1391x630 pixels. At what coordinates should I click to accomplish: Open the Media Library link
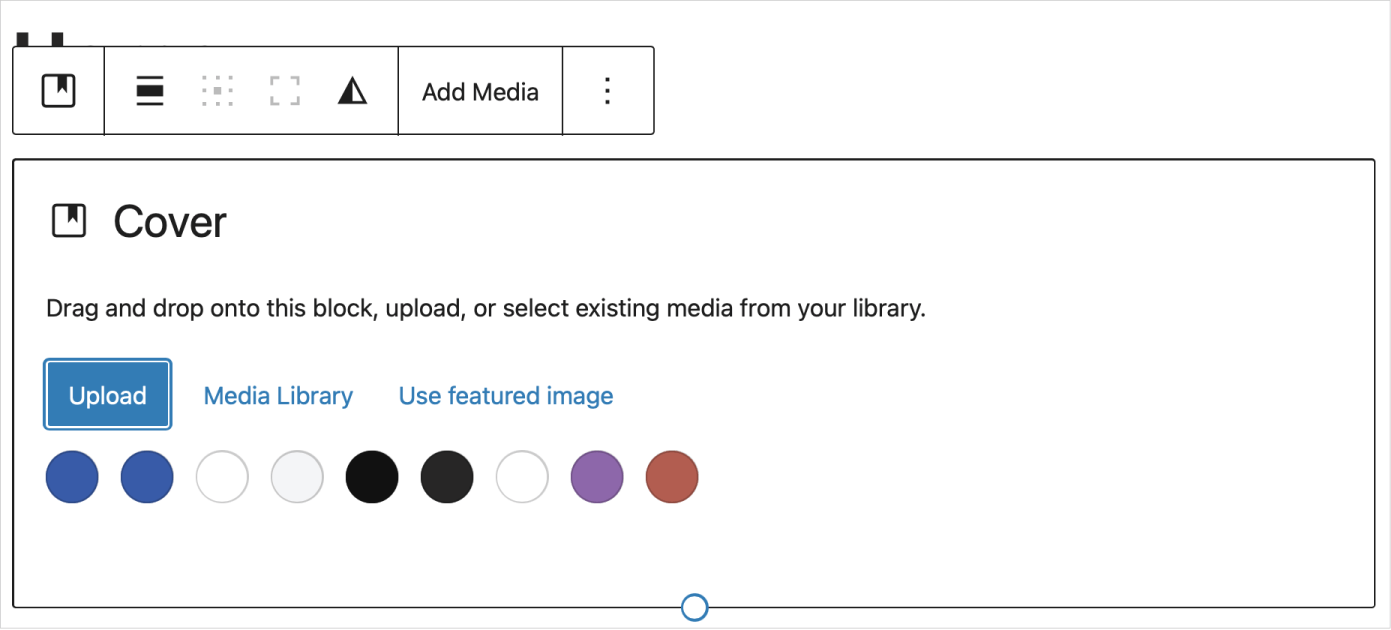(x=278, y=396)
